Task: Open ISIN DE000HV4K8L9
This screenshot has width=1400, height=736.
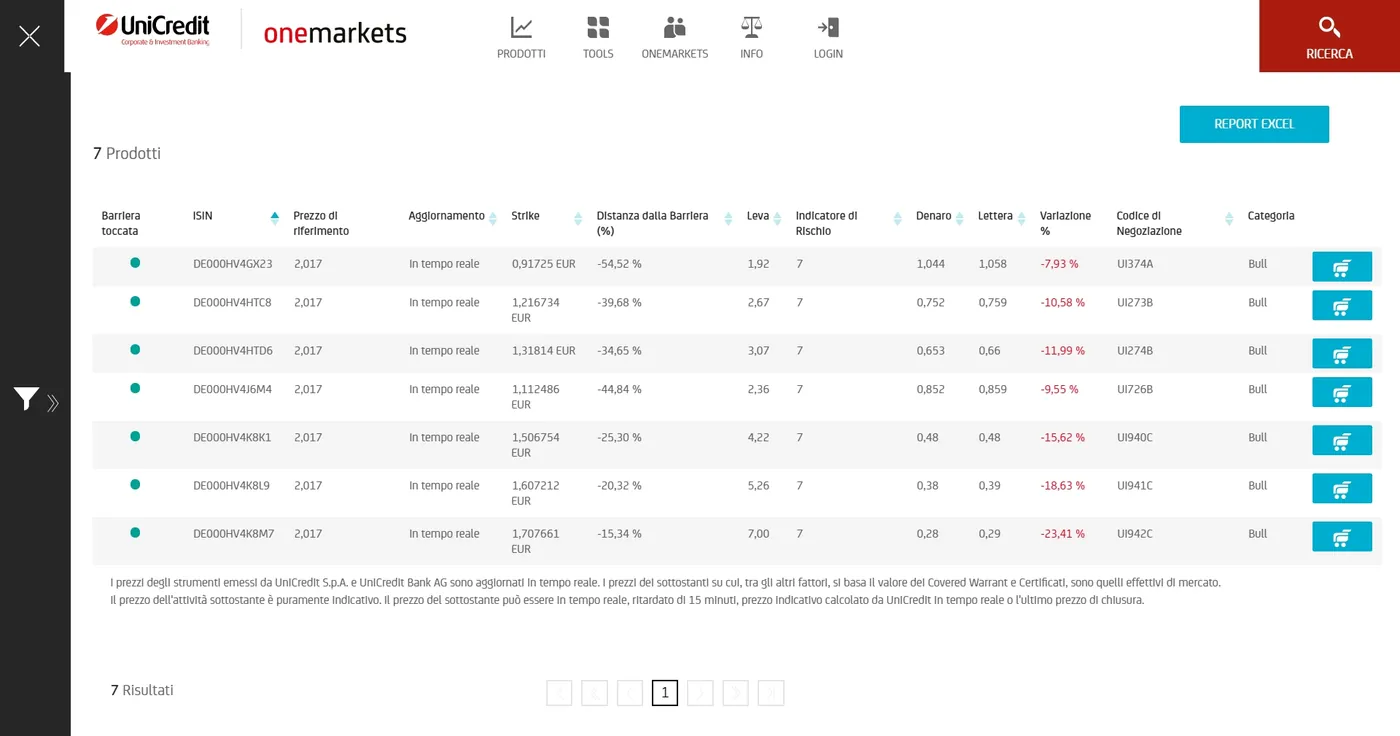Action: coord(232,485)
